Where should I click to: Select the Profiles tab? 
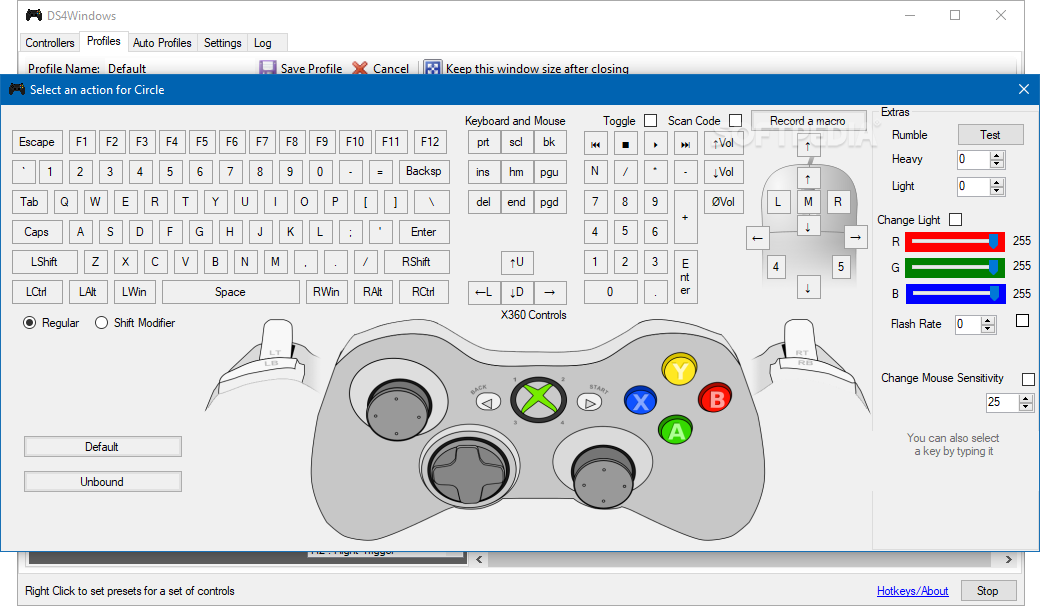(x=103, y=41)
